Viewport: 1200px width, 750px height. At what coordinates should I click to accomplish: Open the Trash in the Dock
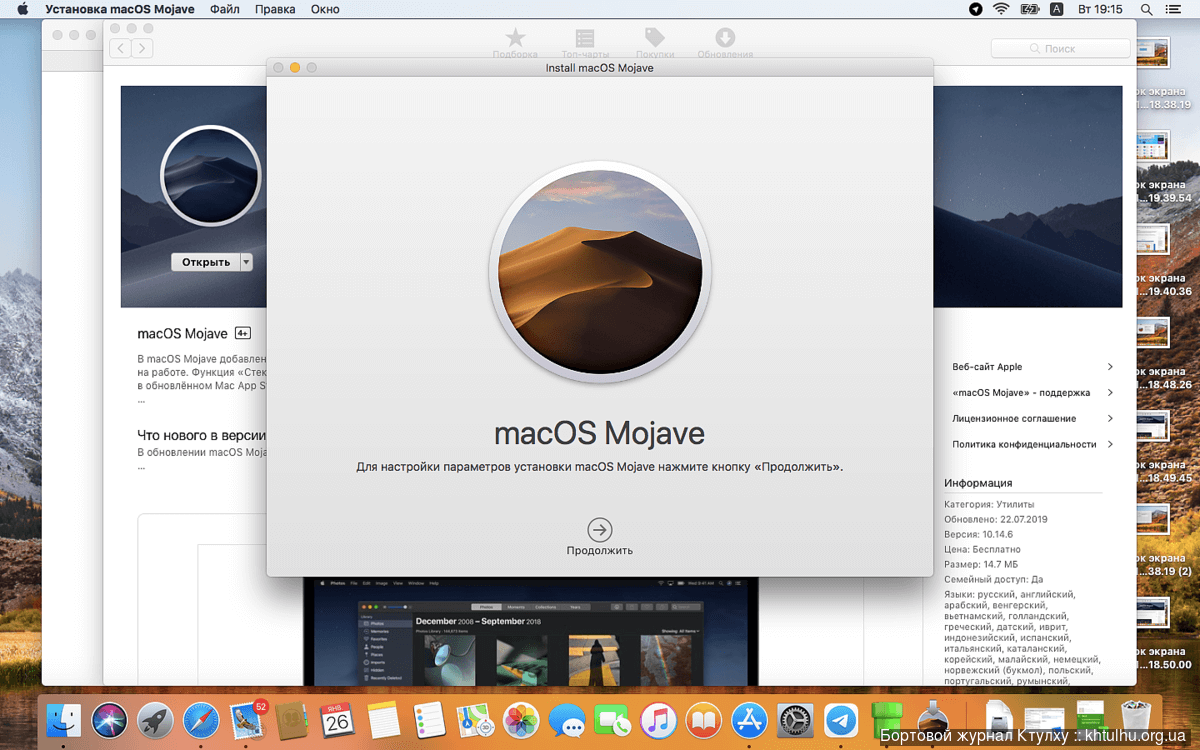1136,719
